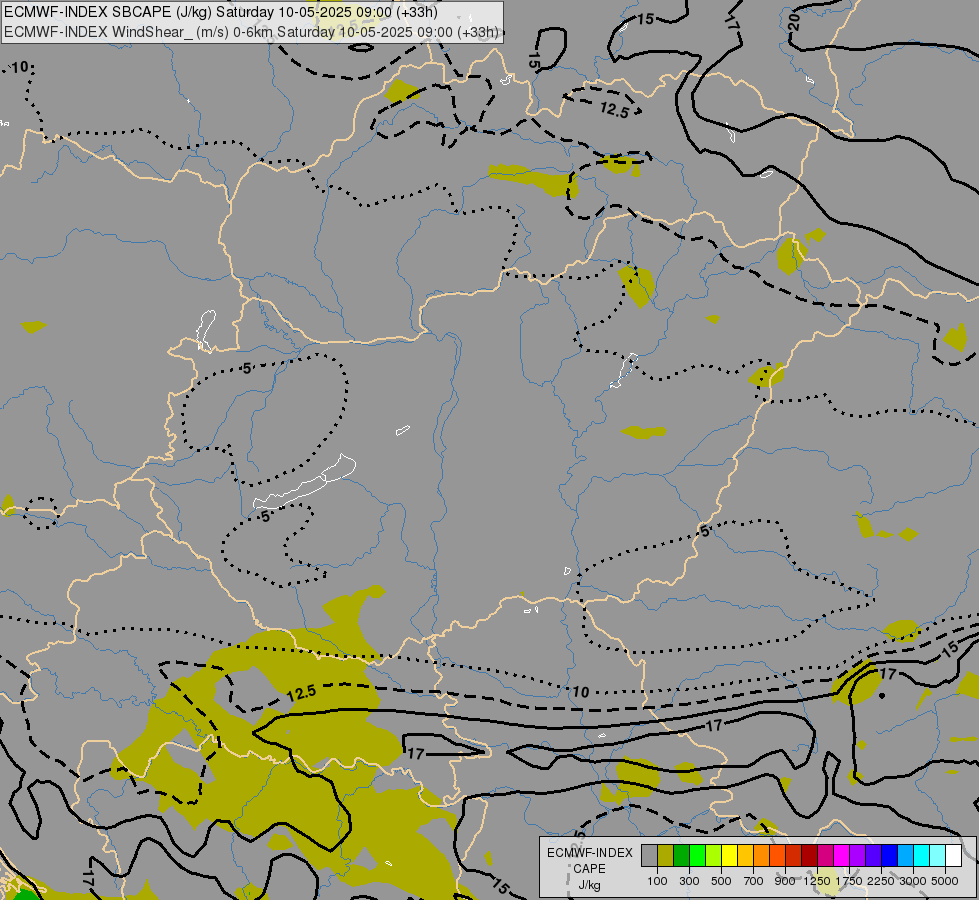The height and width of the screenshot is (900, 979).
Task: Click the legend value label 3000
Action: (x=913, y=881)
